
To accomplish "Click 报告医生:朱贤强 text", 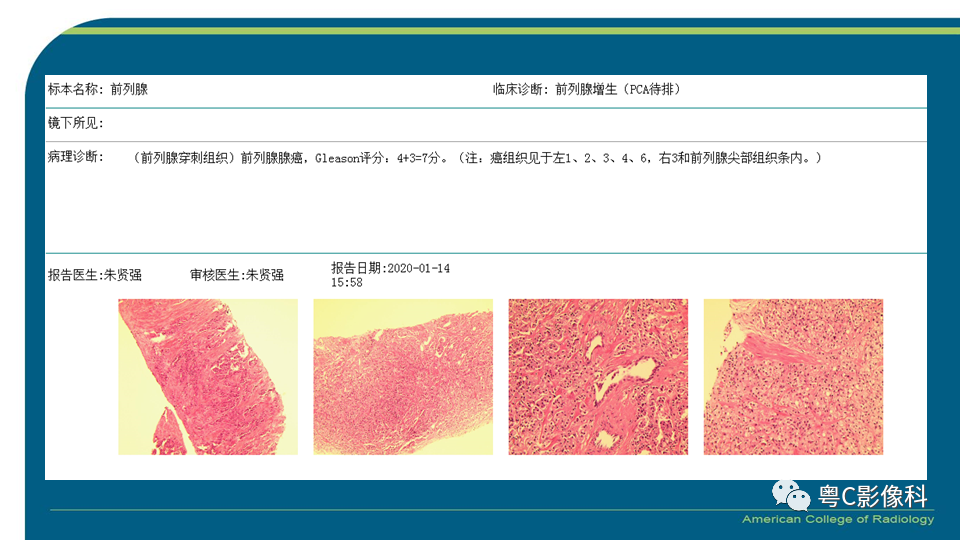I will pos(95,275).
